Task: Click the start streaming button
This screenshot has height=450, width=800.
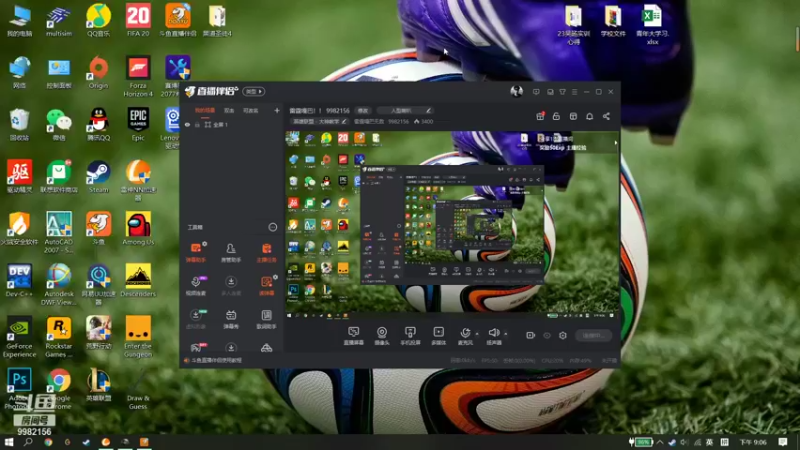Action: [x=593, y=335]
